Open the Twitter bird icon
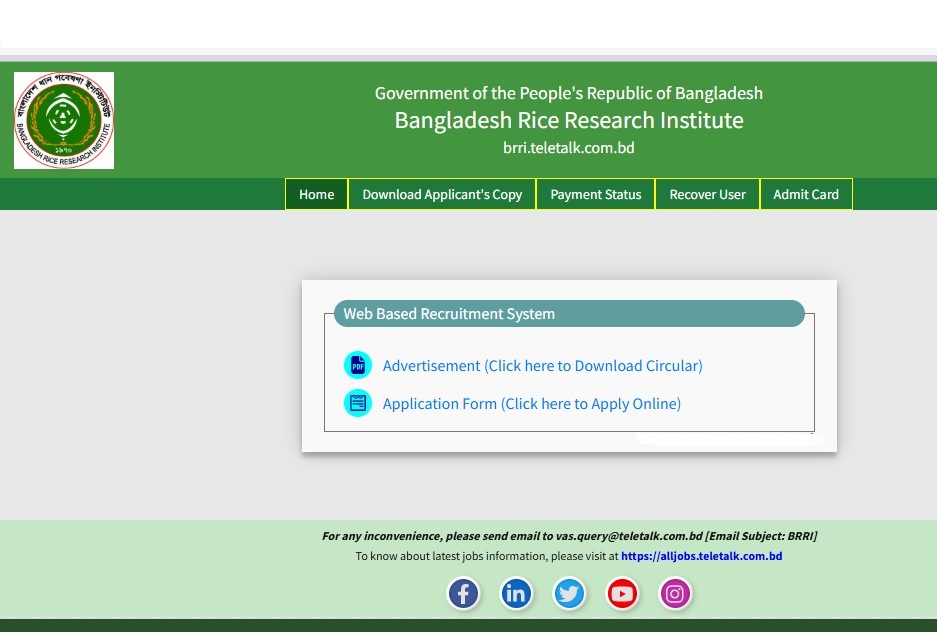 click(569, 595)
